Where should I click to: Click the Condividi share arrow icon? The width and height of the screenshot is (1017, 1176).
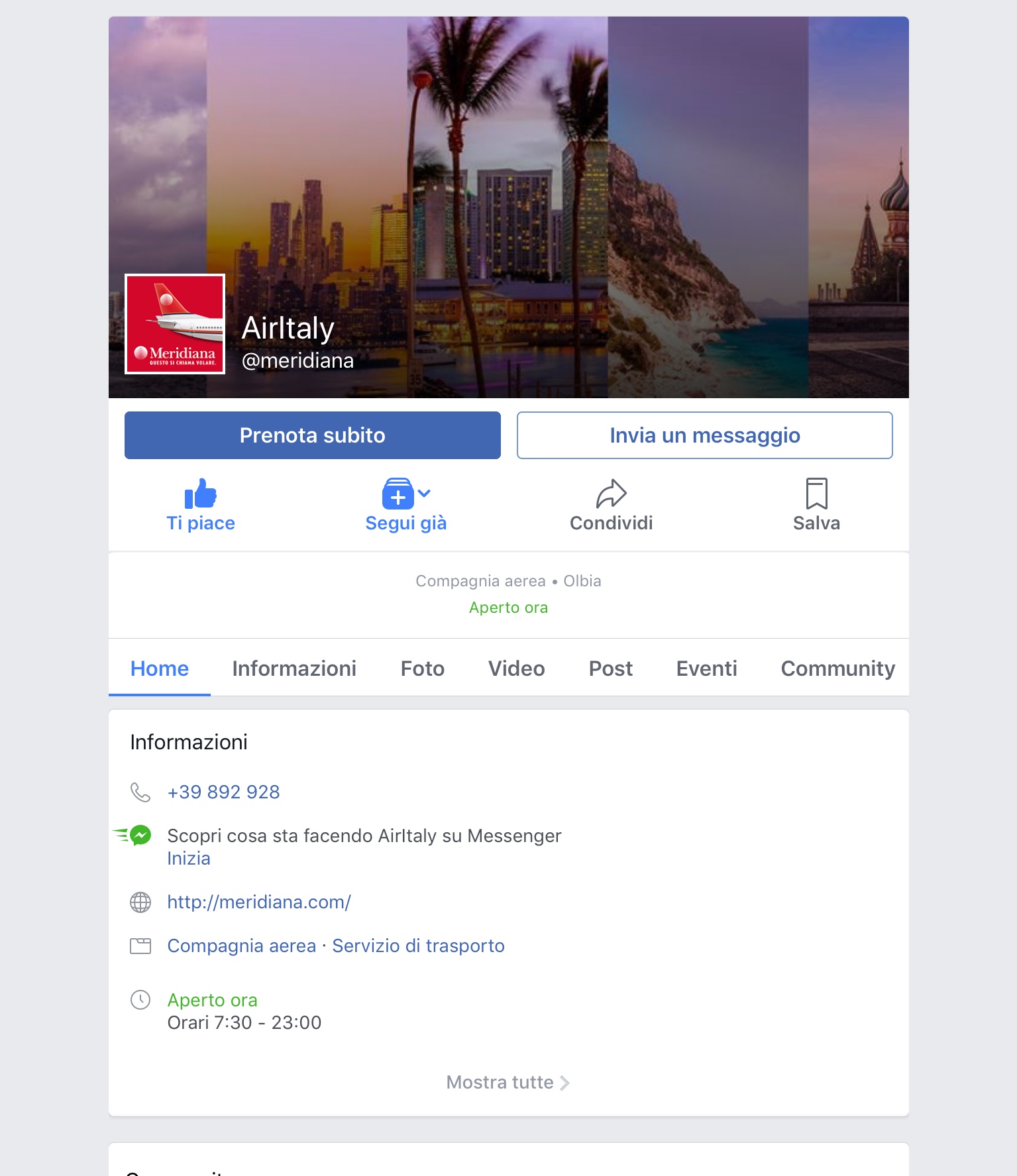click(612, 494)
